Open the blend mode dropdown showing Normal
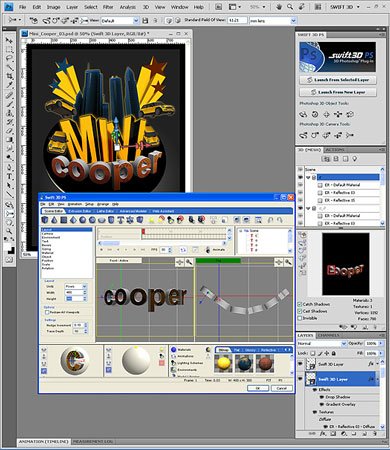390x450 pixels. coord(322,343)
